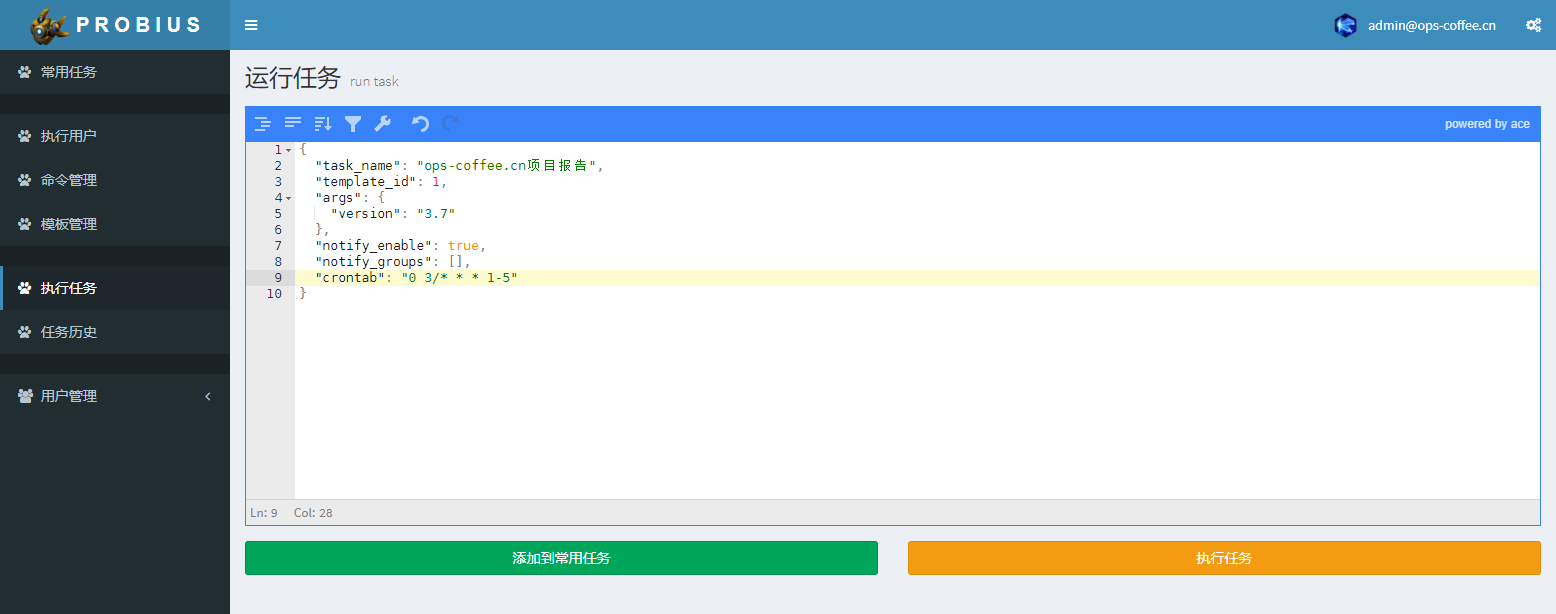1556x614 pixels.
Task: Undo the last edit in the editor
Action: pos(421,124)
